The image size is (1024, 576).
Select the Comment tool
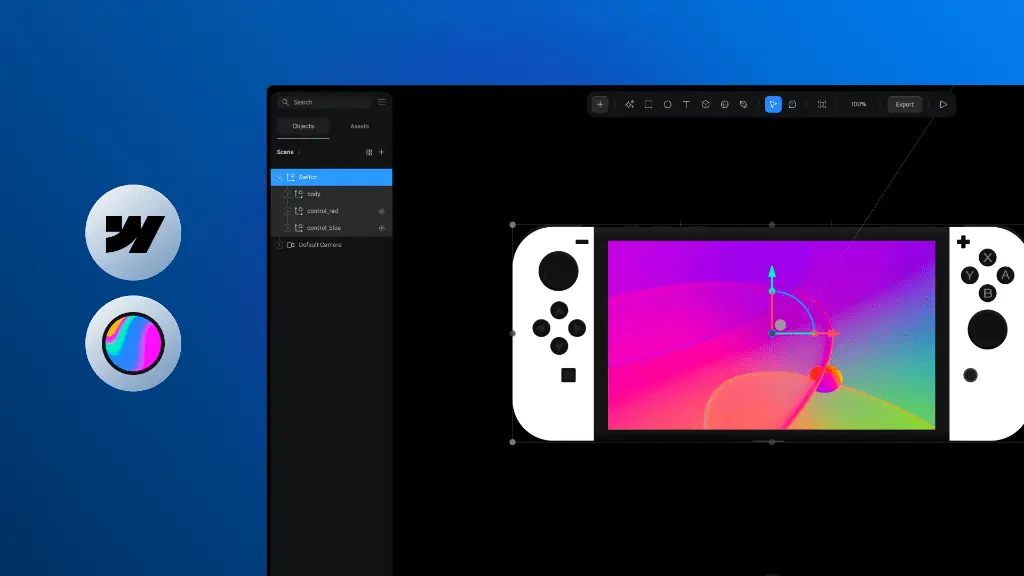(x=792, y=104)
